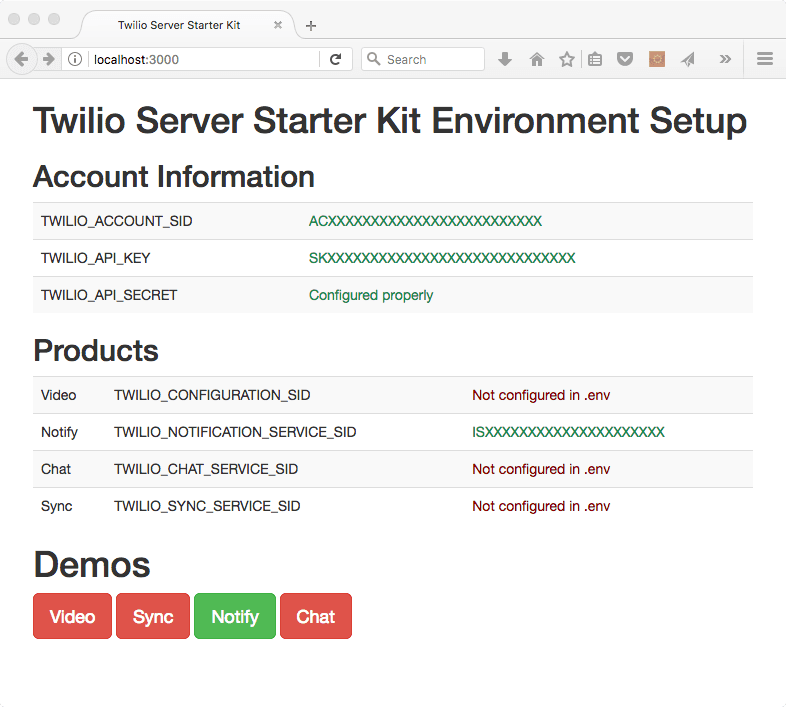Bookmark this page with the star icon

pyautogui.click(x=566, y=60)
